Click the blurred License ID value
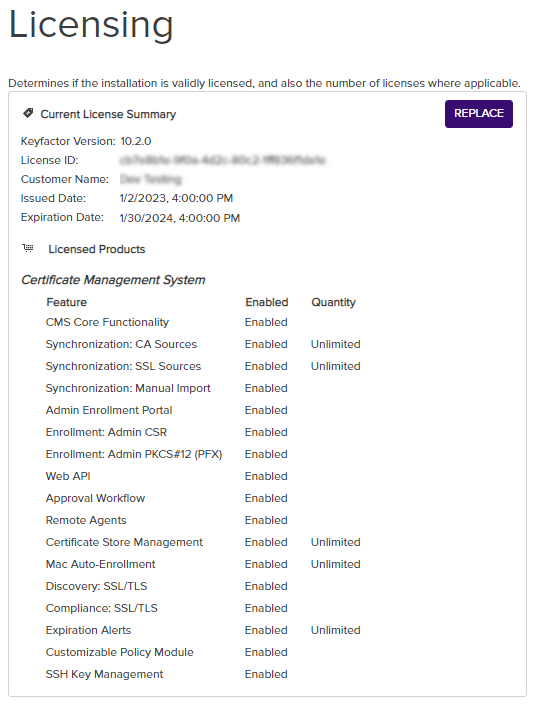Image resolution: width=534 pixels, height=704 pixels. 223,160
